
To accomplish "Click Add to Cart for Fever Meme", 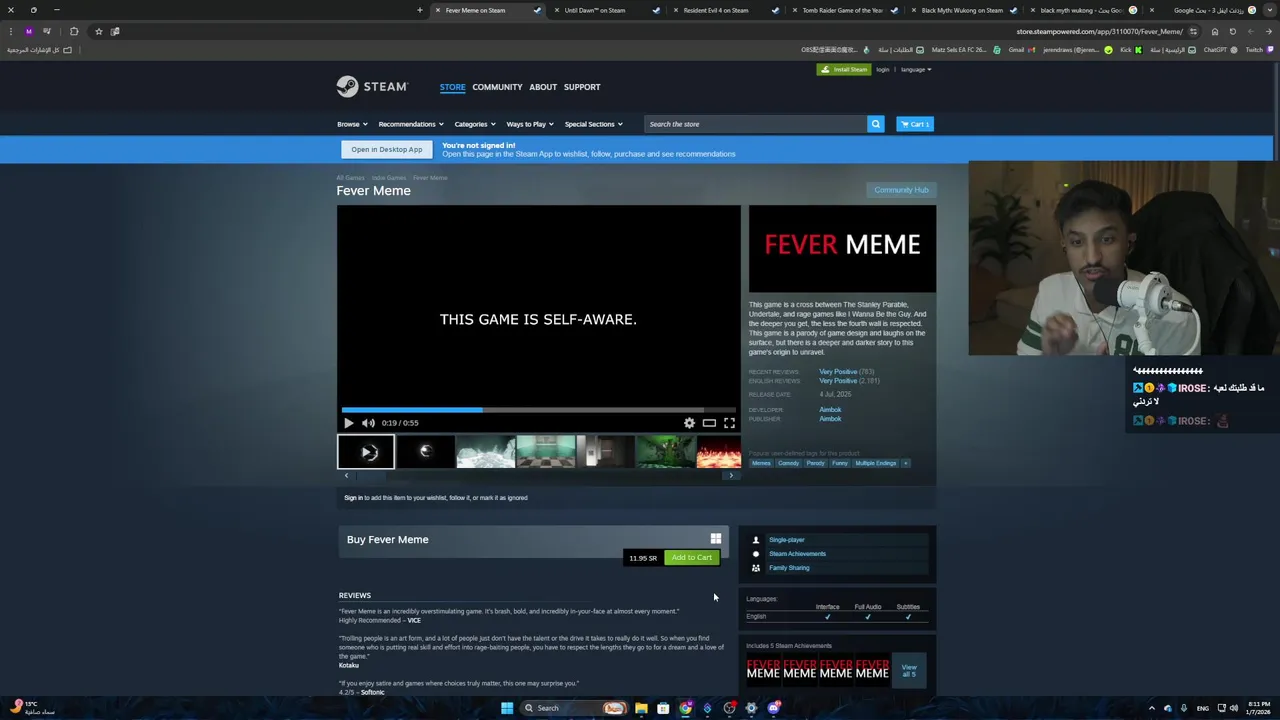I will coord(692,557).
